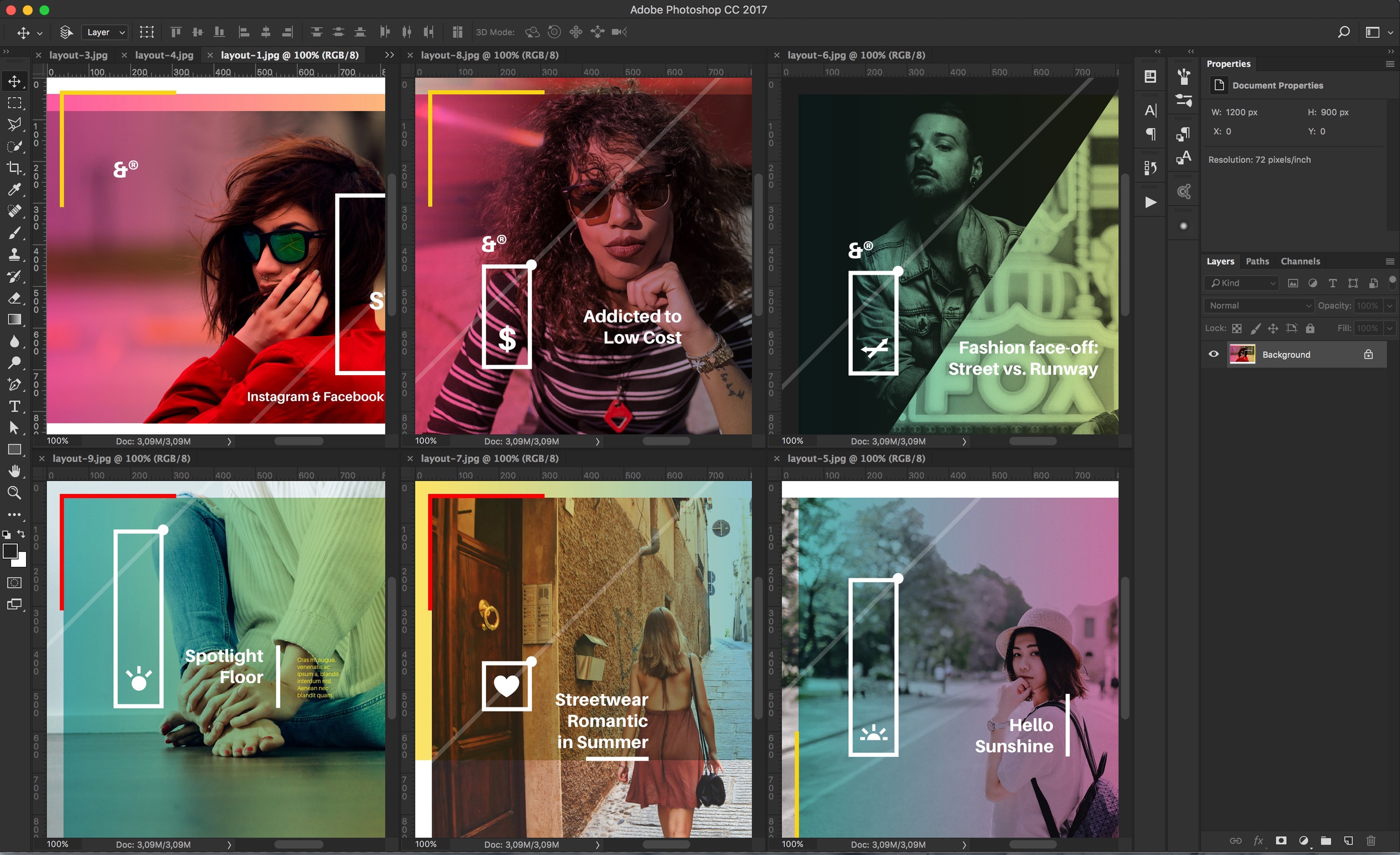The width and height of the screenshot is (1400, 855).
Task: Create a new layer group folder
Action: (x=1326, y=840)
